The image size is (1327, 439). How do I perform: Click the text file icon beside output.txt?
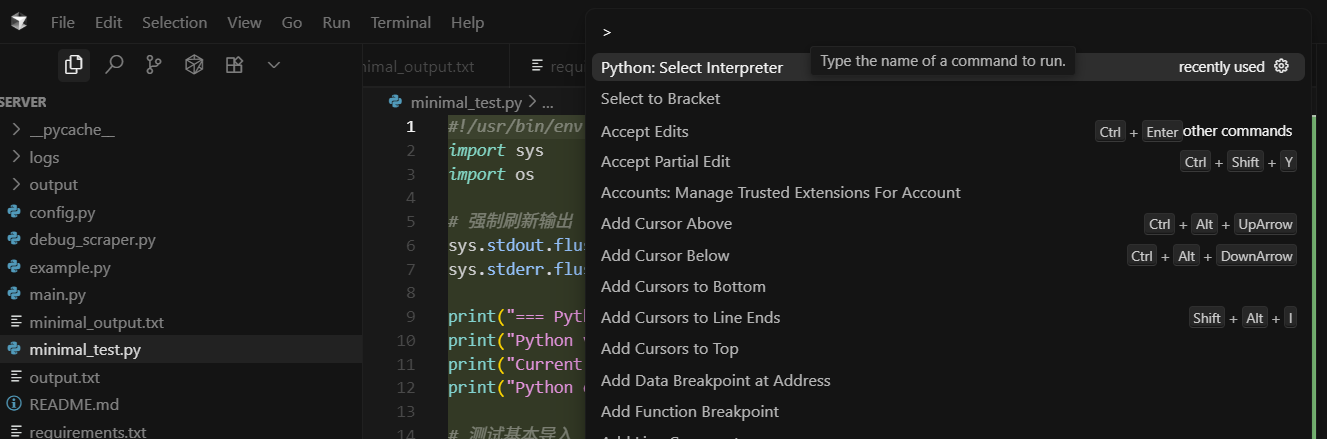(14, 378)
